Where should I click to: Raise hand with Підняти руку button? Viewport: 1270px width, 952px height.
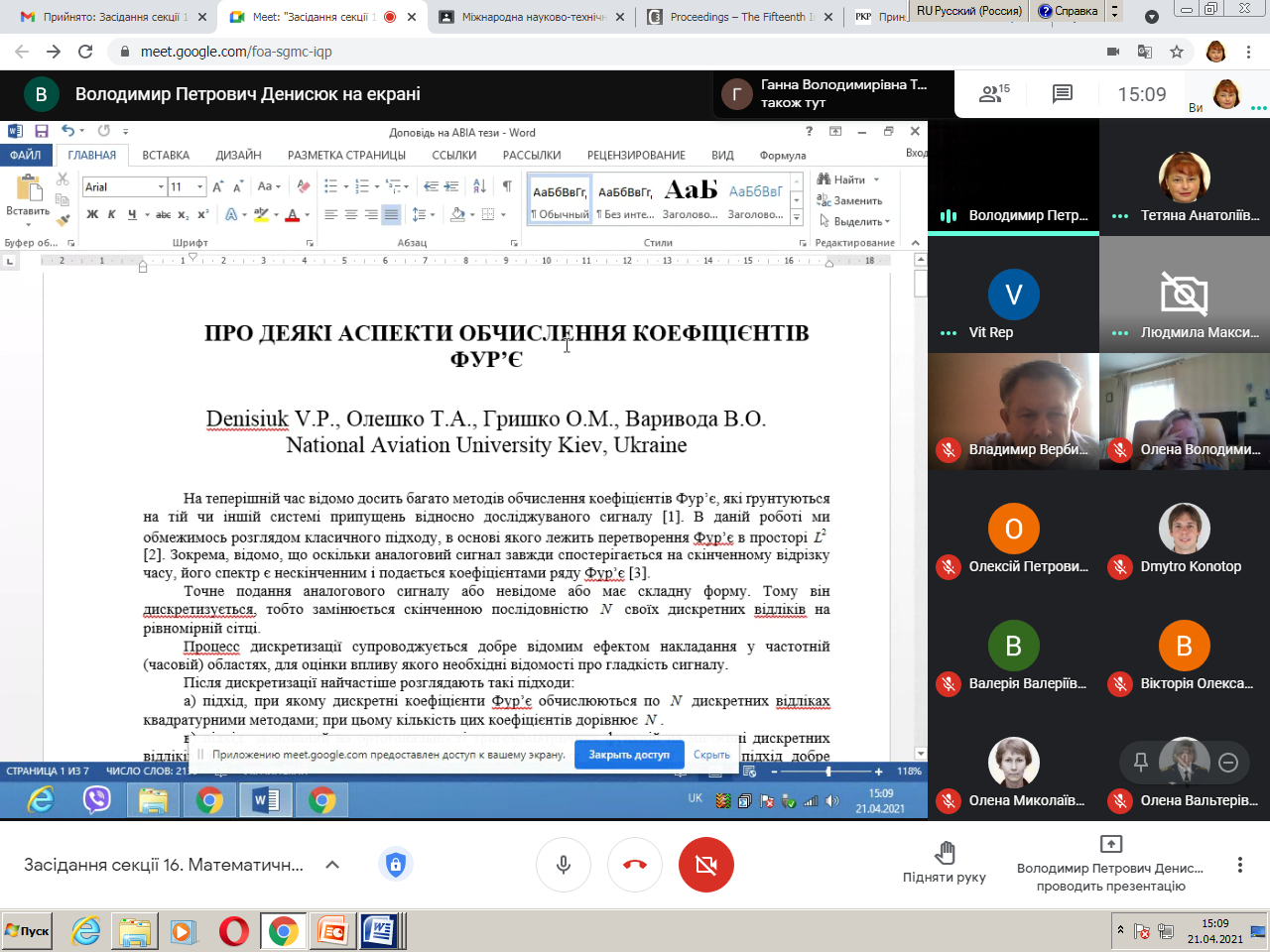click(944, 861)
